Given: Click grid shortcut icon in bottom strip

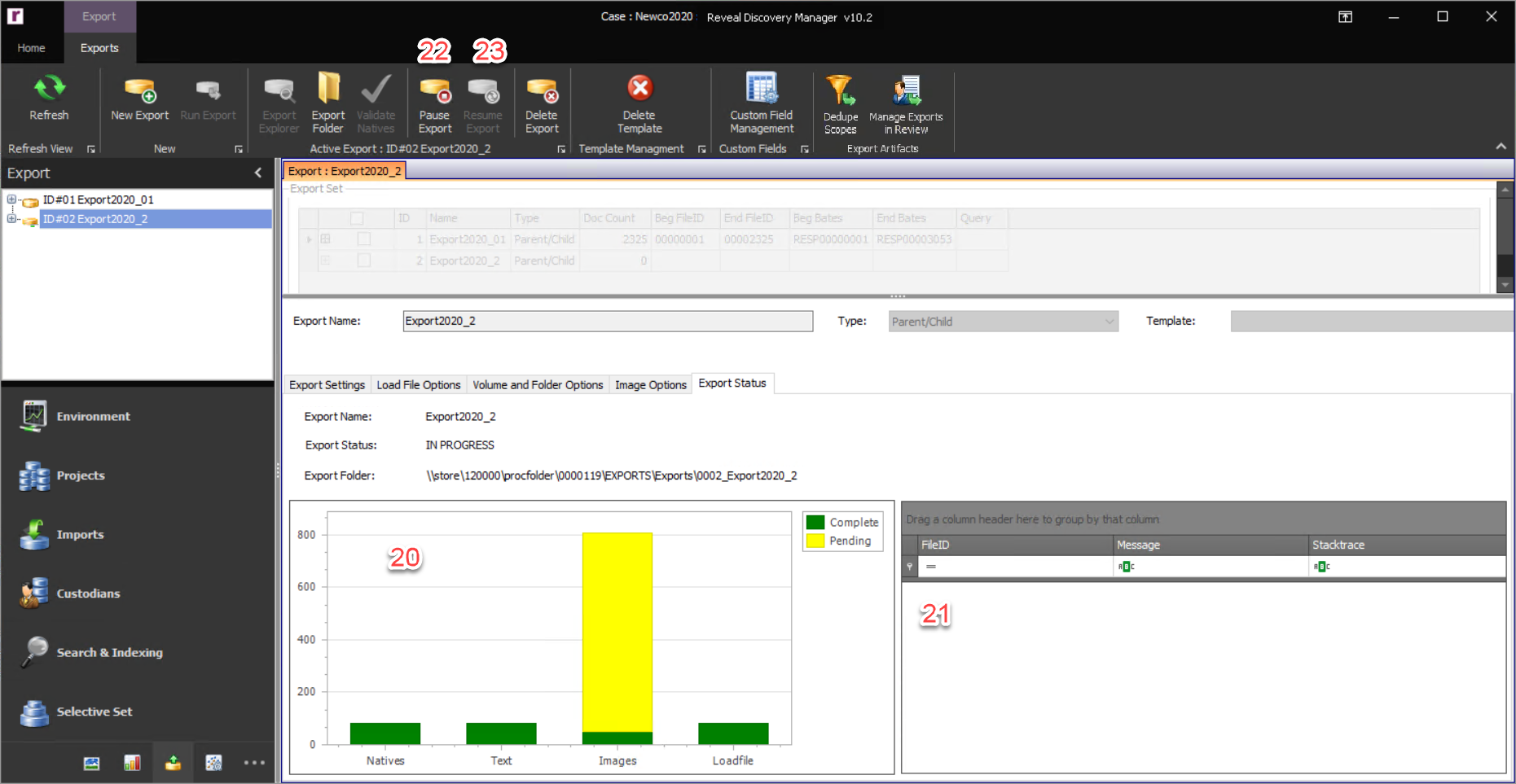Looking at the screenshot, I should click(213, 763).
